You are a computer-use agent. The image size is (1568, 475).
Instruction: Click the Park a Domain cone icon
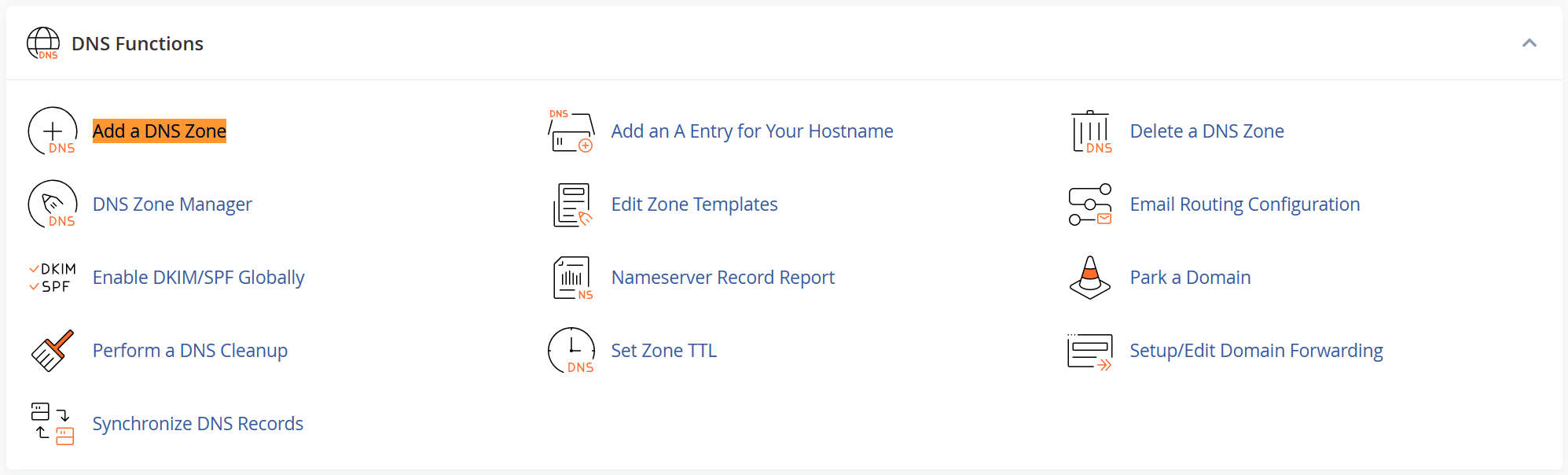point(1090,278)
